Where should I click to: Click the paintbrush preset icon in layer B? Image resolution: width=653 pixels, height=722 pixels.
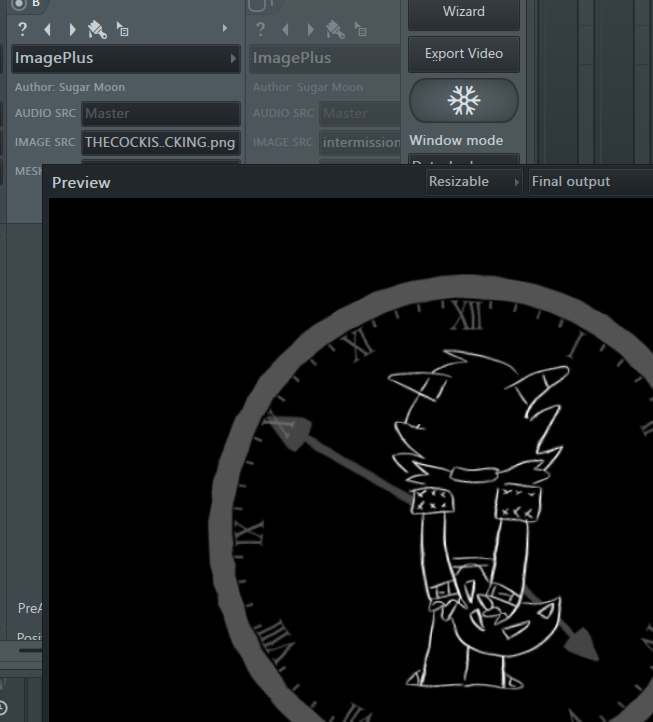97,30
